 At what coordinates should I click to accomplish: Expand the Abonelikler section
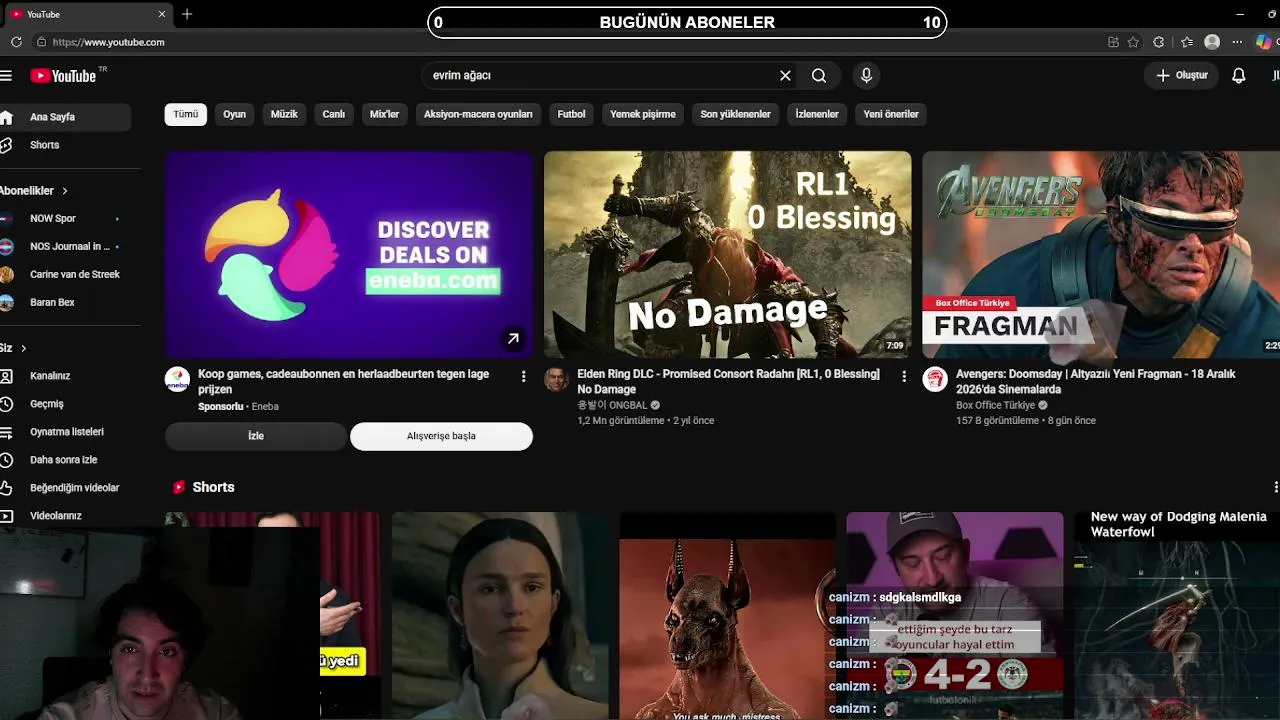(34, 190)
